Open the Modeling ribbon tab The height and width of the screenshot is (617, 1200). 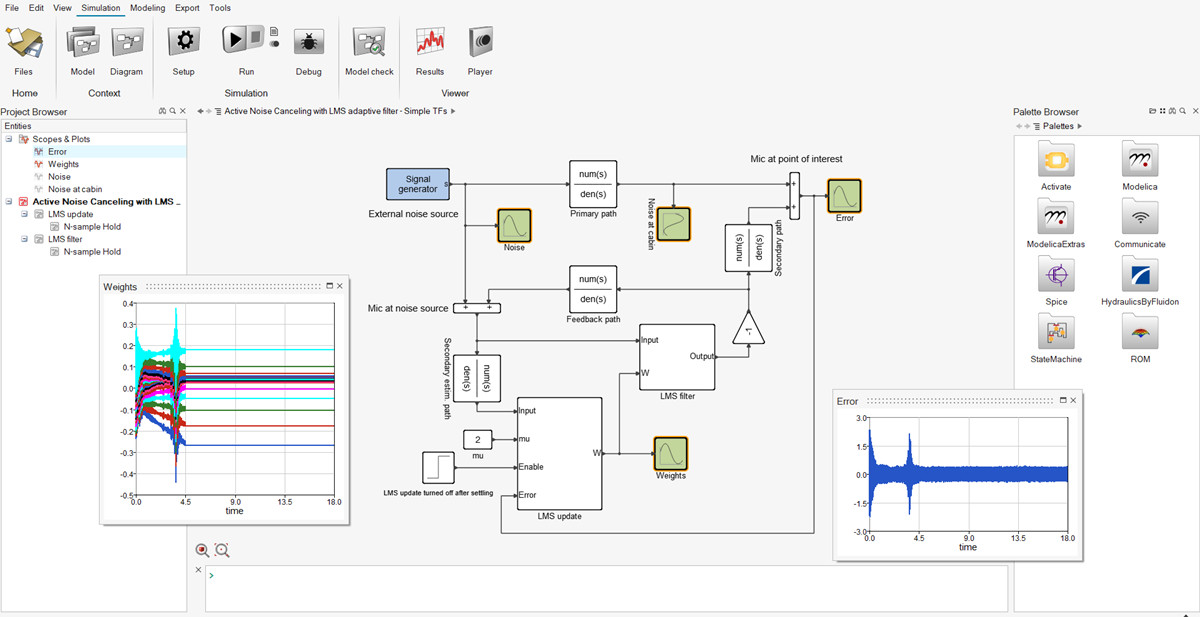coord(147,8)
